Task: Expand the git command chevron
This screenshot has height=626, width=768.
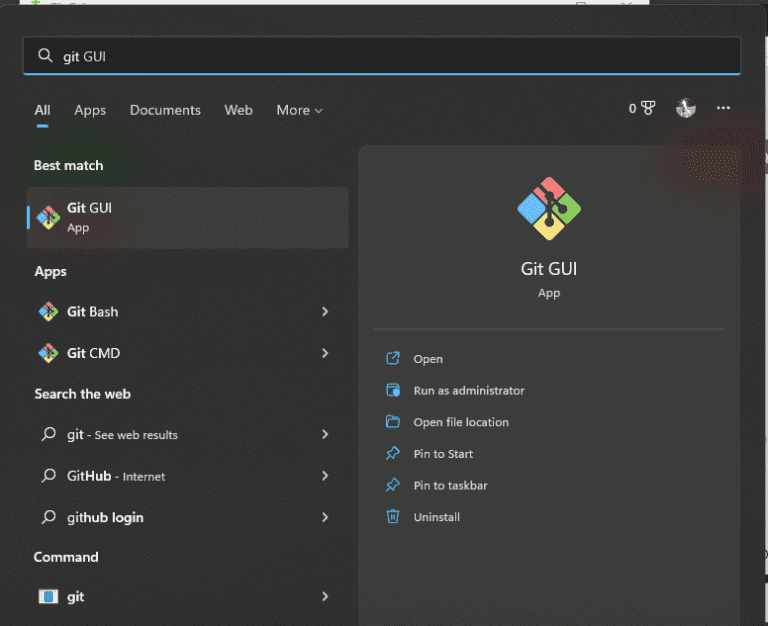Action: [x=325, y=597]
